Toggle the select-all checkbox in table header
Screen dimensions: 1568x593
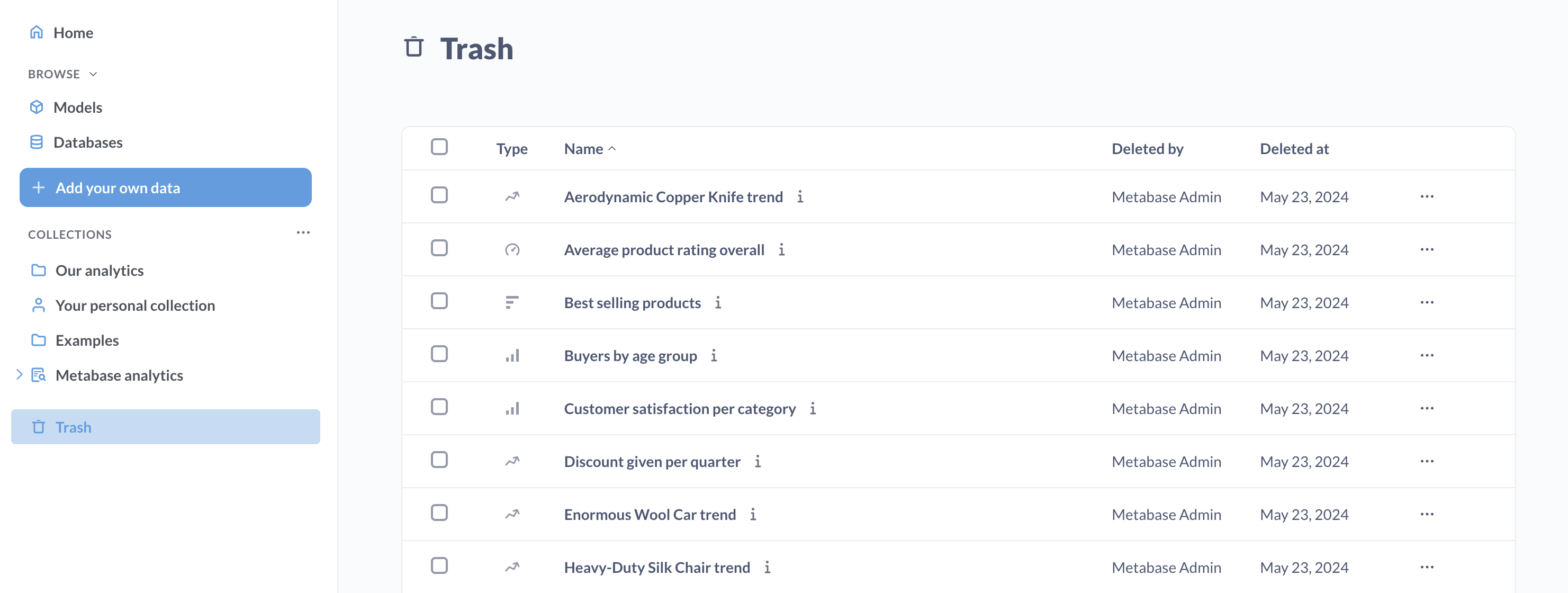439,147
